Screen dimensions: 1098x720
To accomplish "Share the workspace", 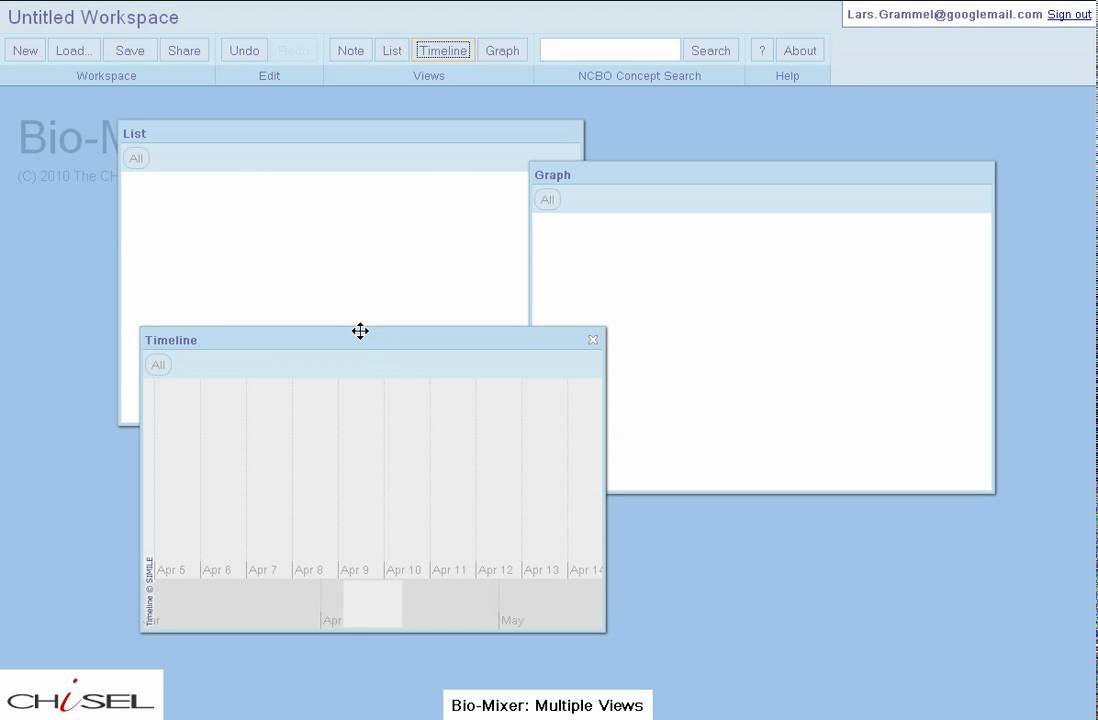I will [x=184, y=50].
